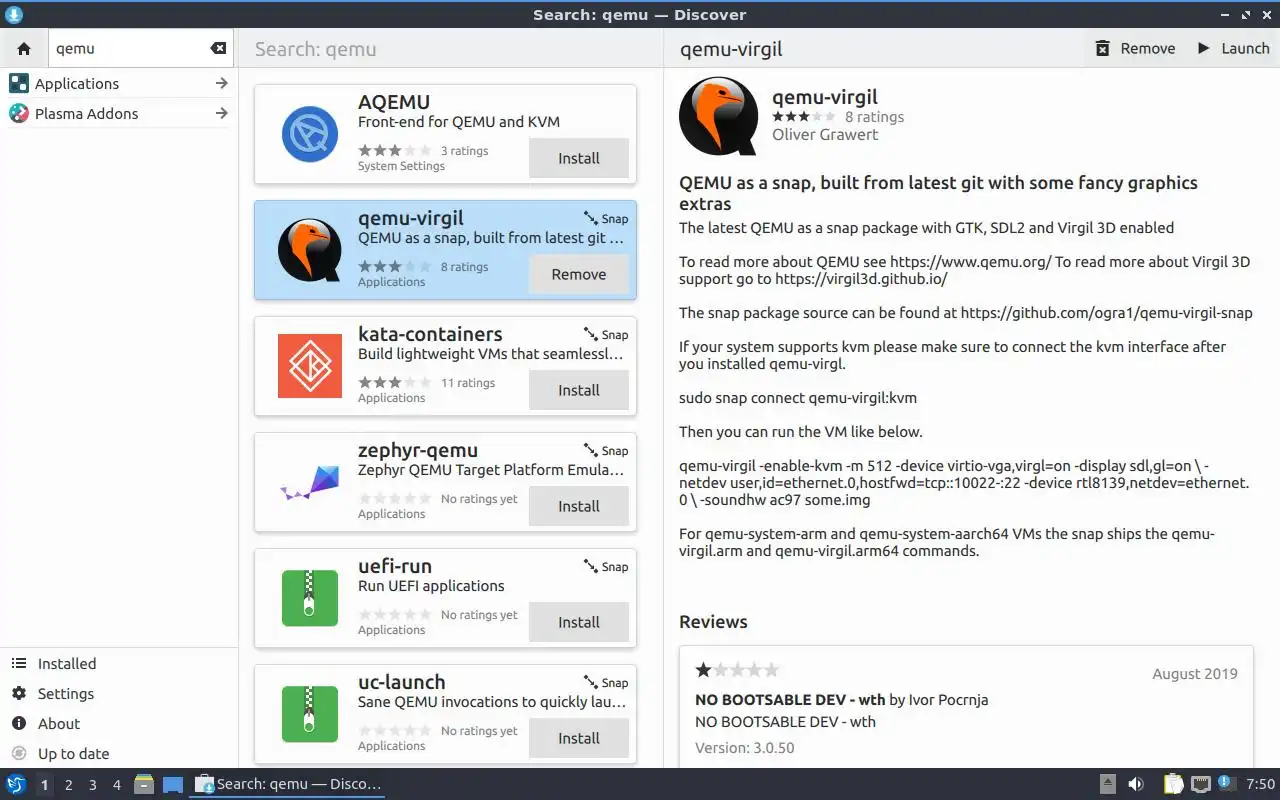This screenshot has width=1280, height=800.
Task: Click the Discover taskbar window entry
Action: pyautogui.click(x=287, y=784)
